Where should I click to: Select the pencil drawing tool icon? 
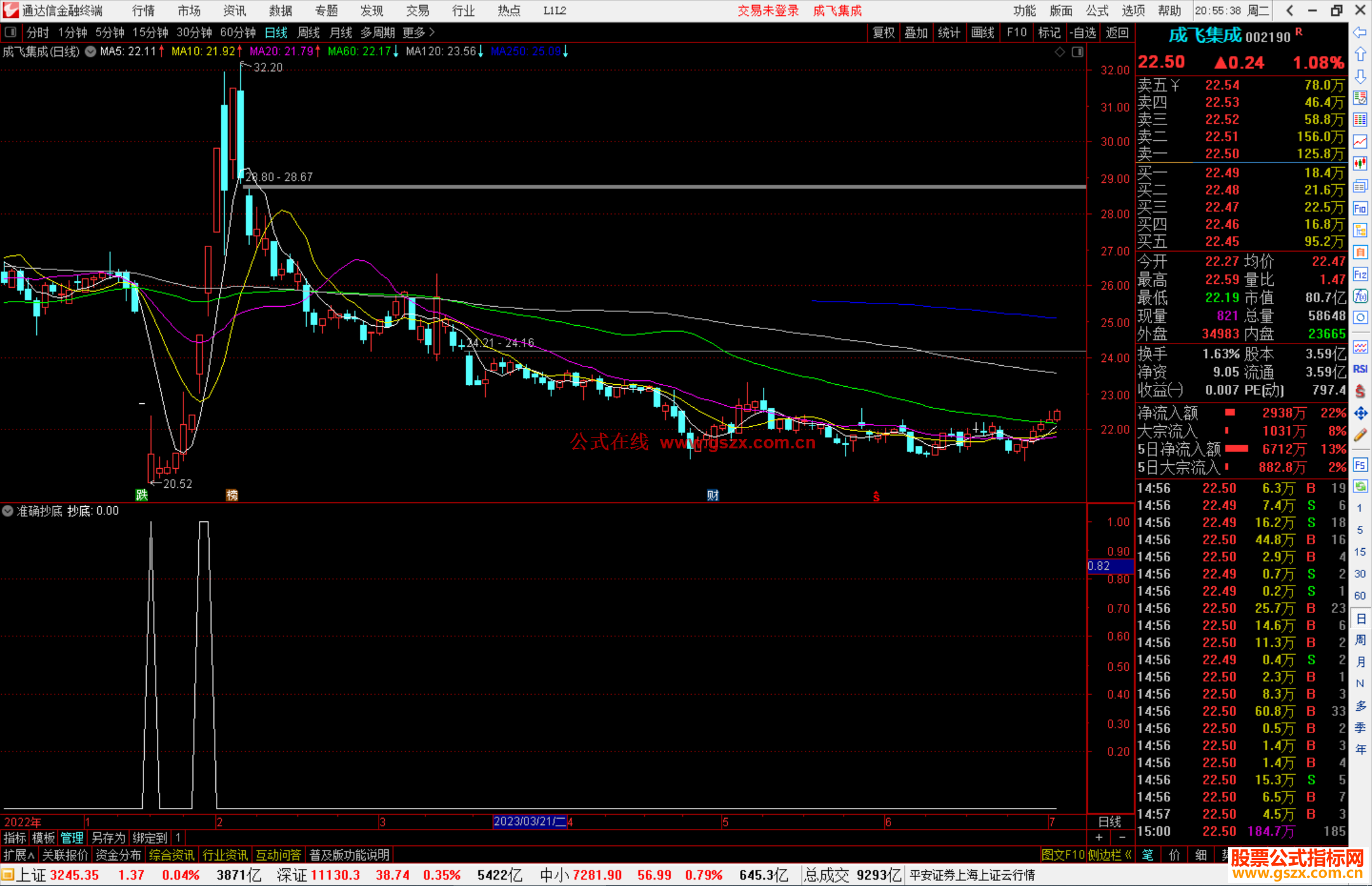click(1360, 435)
